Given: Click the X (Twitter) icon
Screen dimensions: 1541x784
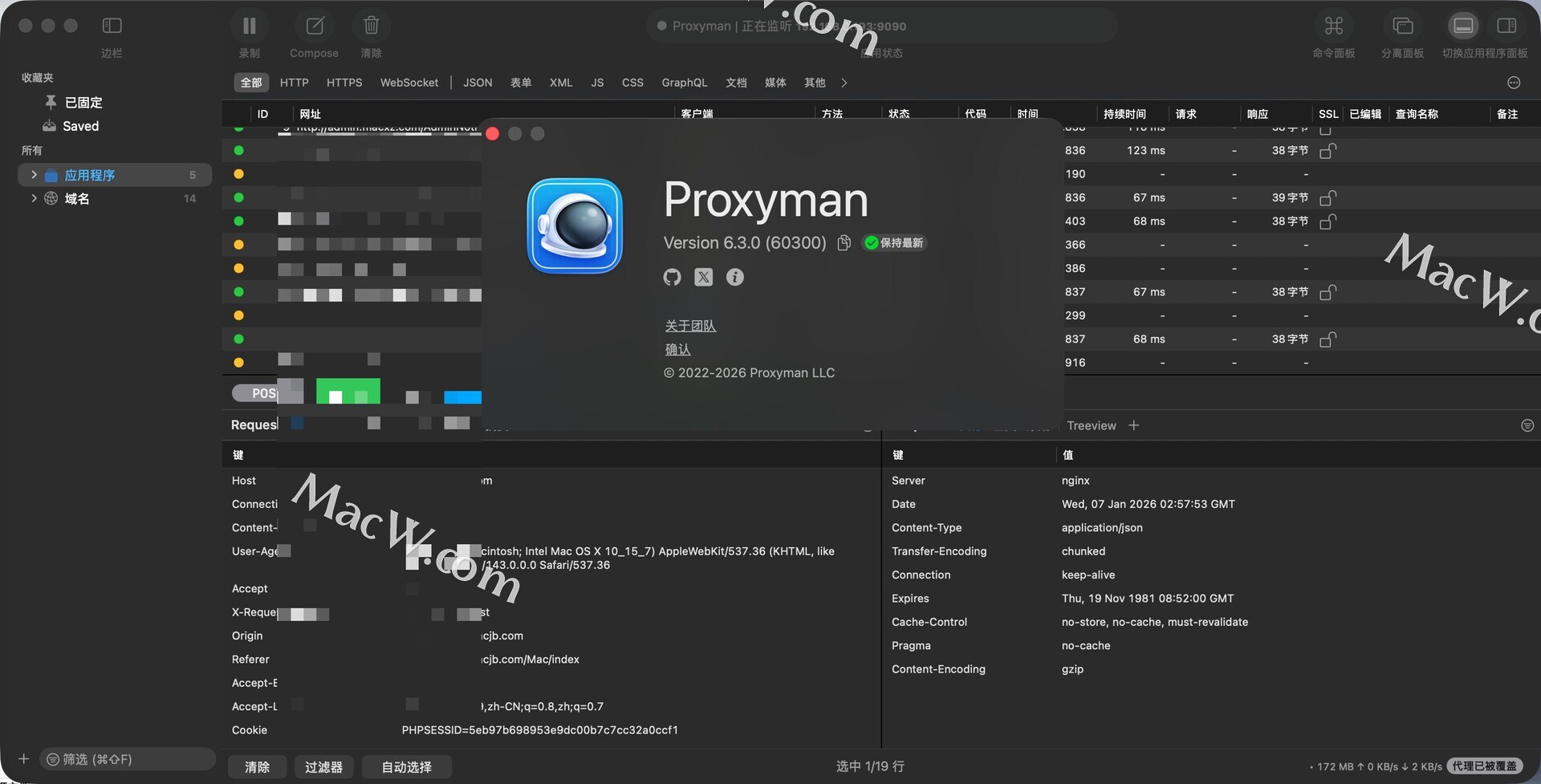Looking at the screenshot, I should point(704,278).
